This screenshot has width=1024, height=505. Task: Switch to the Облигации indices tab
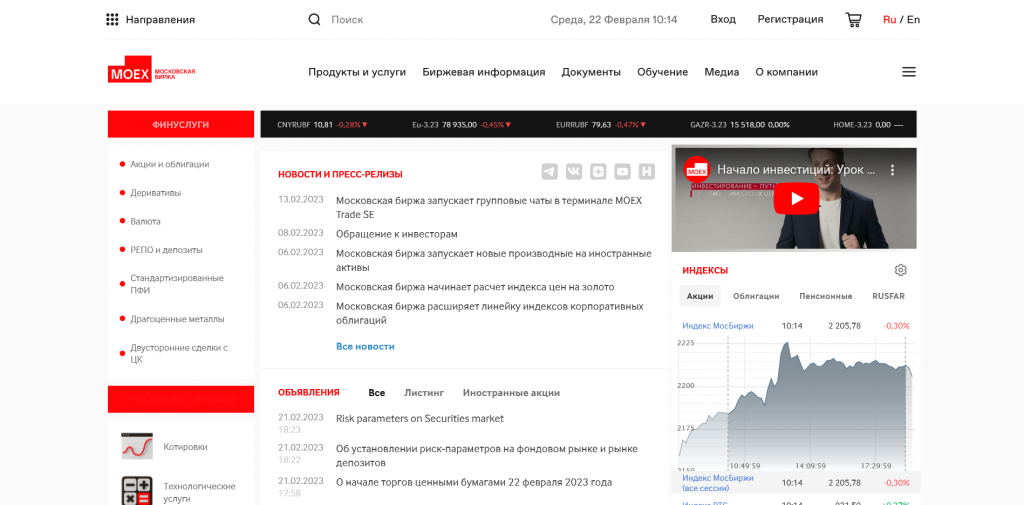(756, 296)
